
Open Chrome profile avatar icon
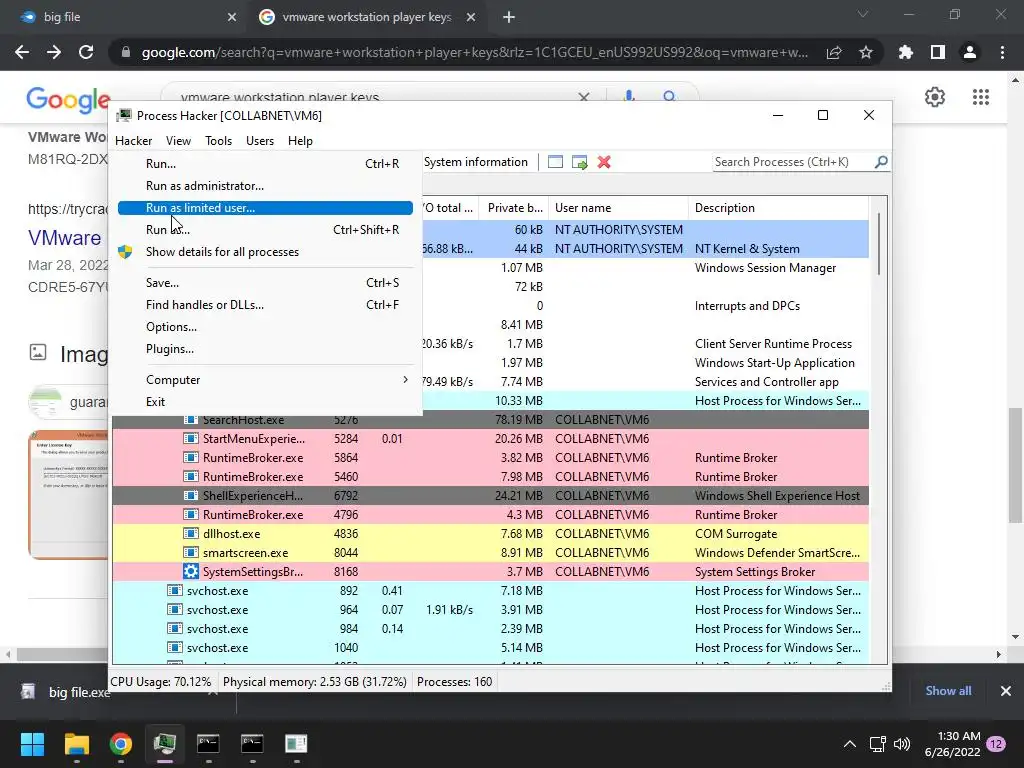pyautogui.click(x=970, y=52)
